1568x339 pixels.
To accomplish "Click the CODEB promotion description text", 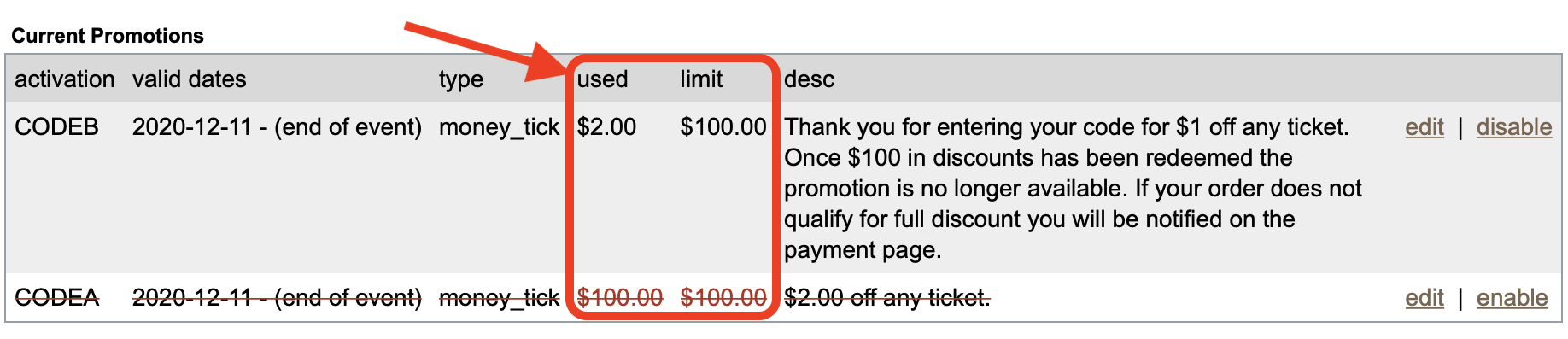I will [1073, 189].
